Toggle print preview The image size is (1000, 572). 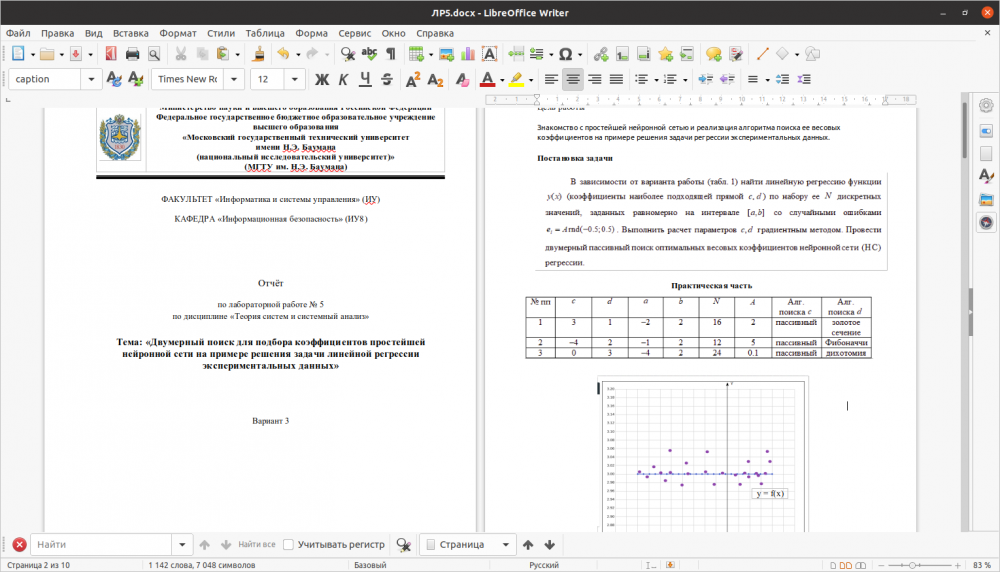[154, 54]
